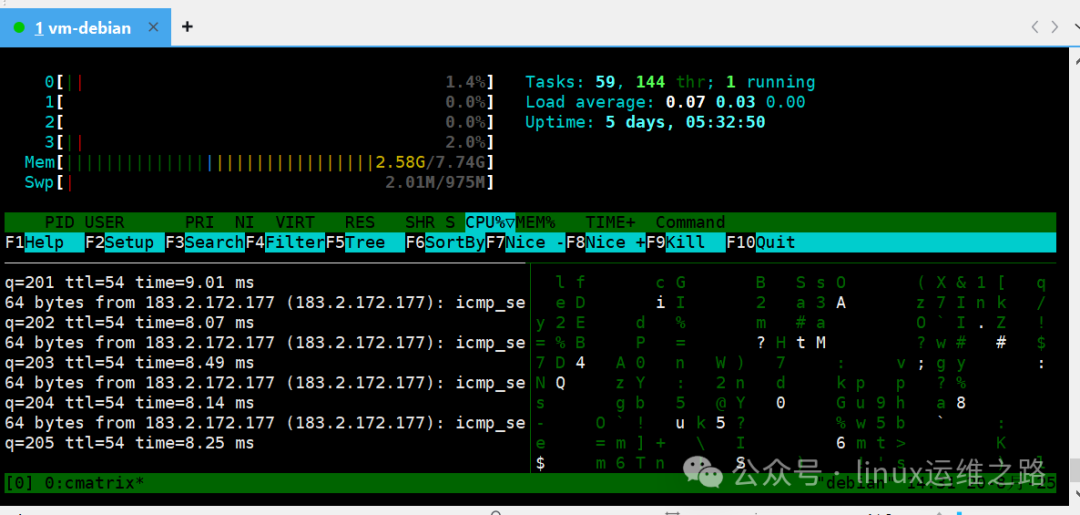Select the vm-debian session tab
1080x515 pixels.
tap(85, 27)
